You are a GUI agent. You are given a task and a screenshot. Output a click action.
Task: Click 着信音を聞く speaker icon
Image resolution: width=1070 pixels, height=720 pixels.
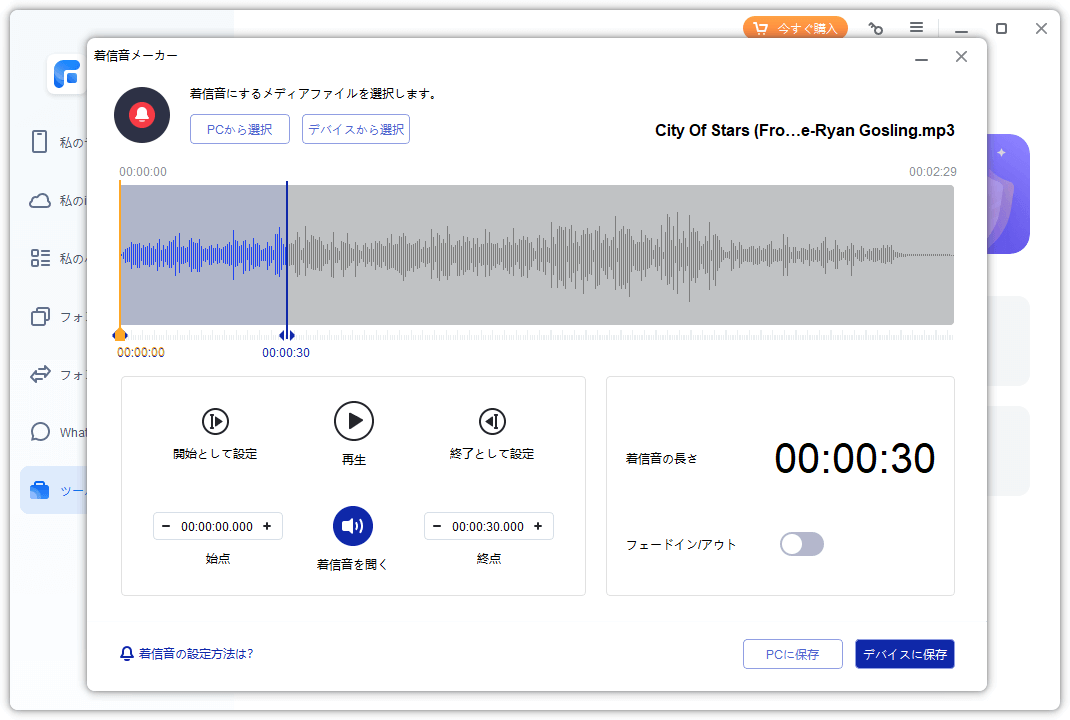[x=353, y=525]
